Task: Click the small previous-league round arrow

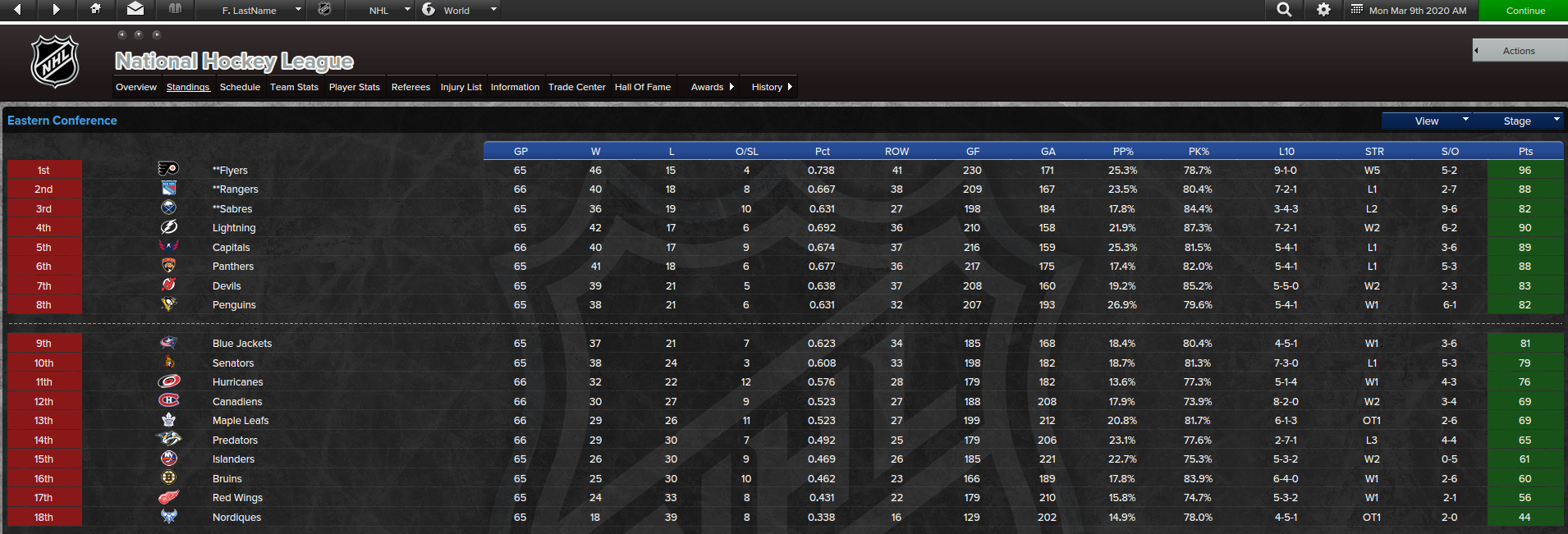Action: coord(121,34)
